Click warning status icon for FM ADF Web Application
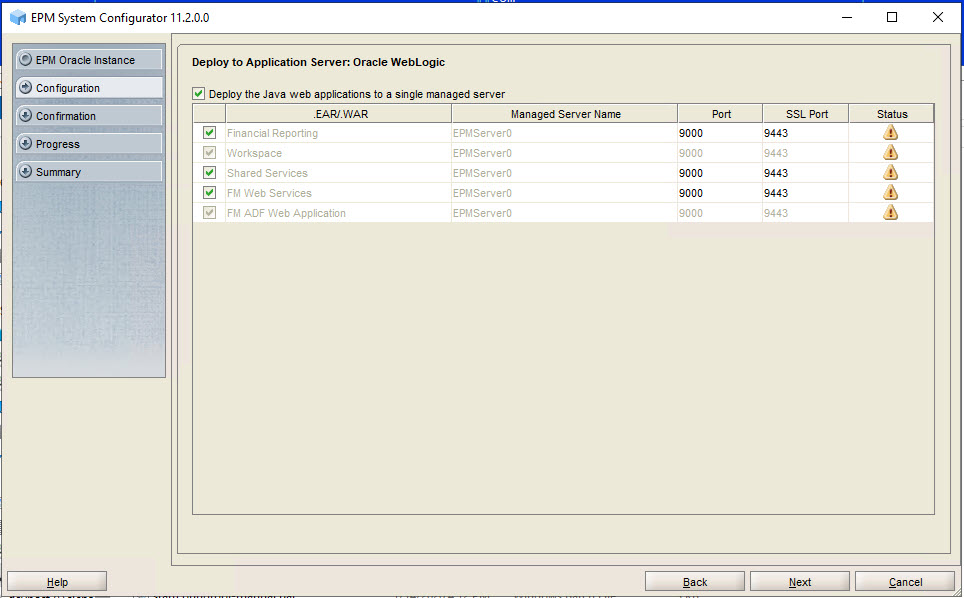Image resolution: width=964 pixels, height=598 pixels. pyautogui.click(x=890, y=213)
